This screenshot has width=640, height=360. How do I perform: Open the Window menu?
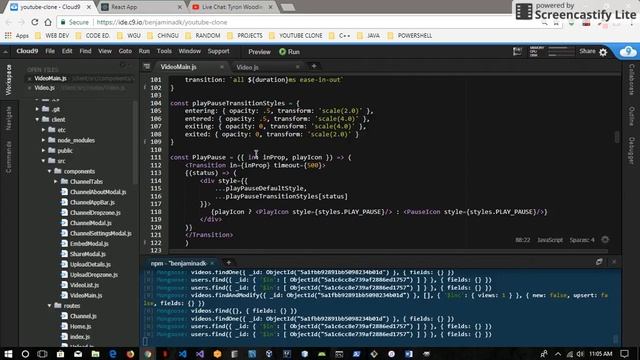pyautogui.click(x=189, y=51)
